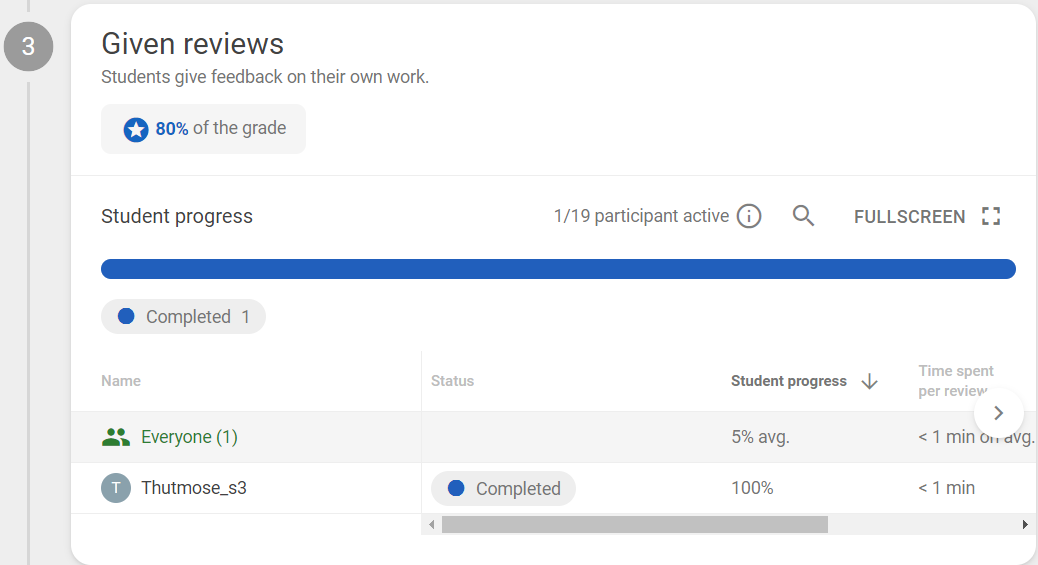Image resolution: width=1038 pixels, height=565 pixels.
Task: Open Thutmose_s3 avatar icon
Action: click(x=116, y=488)
